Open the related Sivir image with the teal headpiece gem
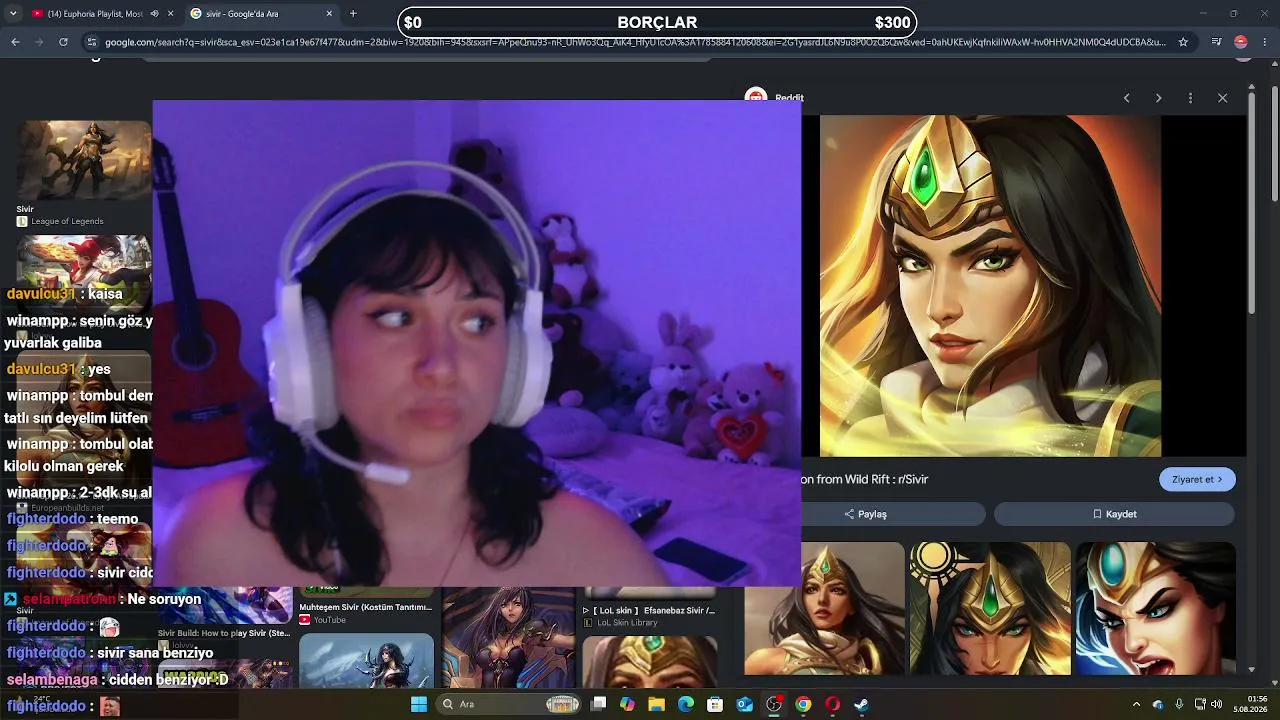The height and width of the screenshot is (720, 1280). (x=1155, y=609)
